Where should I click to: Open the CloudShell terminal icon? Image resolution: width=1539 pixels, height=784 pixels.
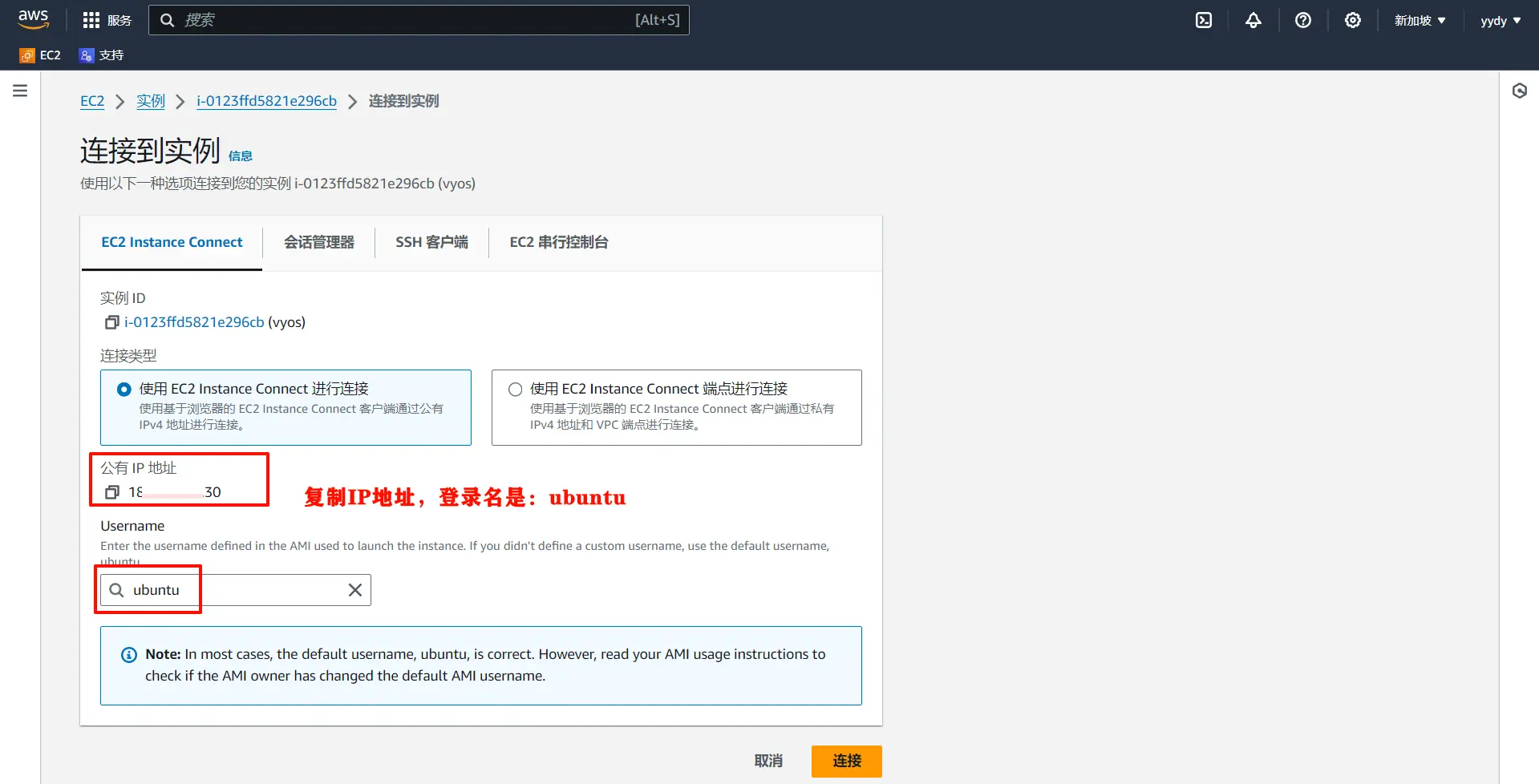[1204, 20]
